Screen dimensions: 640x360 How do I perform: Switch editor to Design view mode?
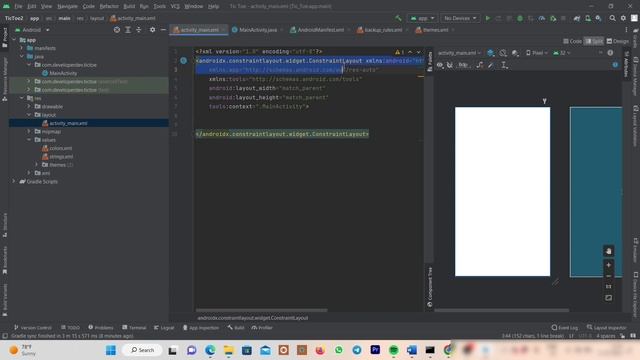pyautogui.click(x=618, y=41)
